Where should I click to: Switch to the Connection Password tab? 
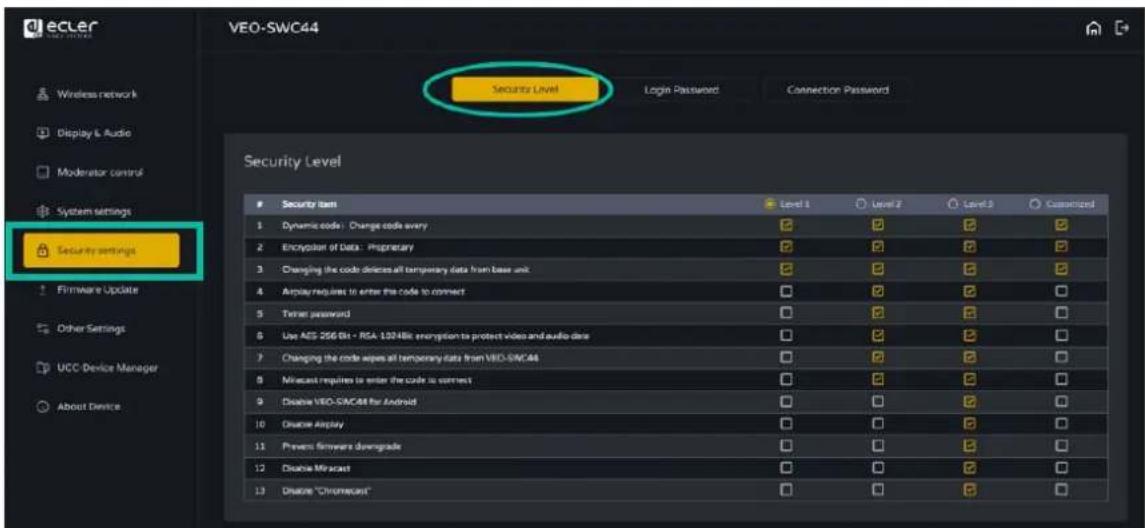coord(836,90)
